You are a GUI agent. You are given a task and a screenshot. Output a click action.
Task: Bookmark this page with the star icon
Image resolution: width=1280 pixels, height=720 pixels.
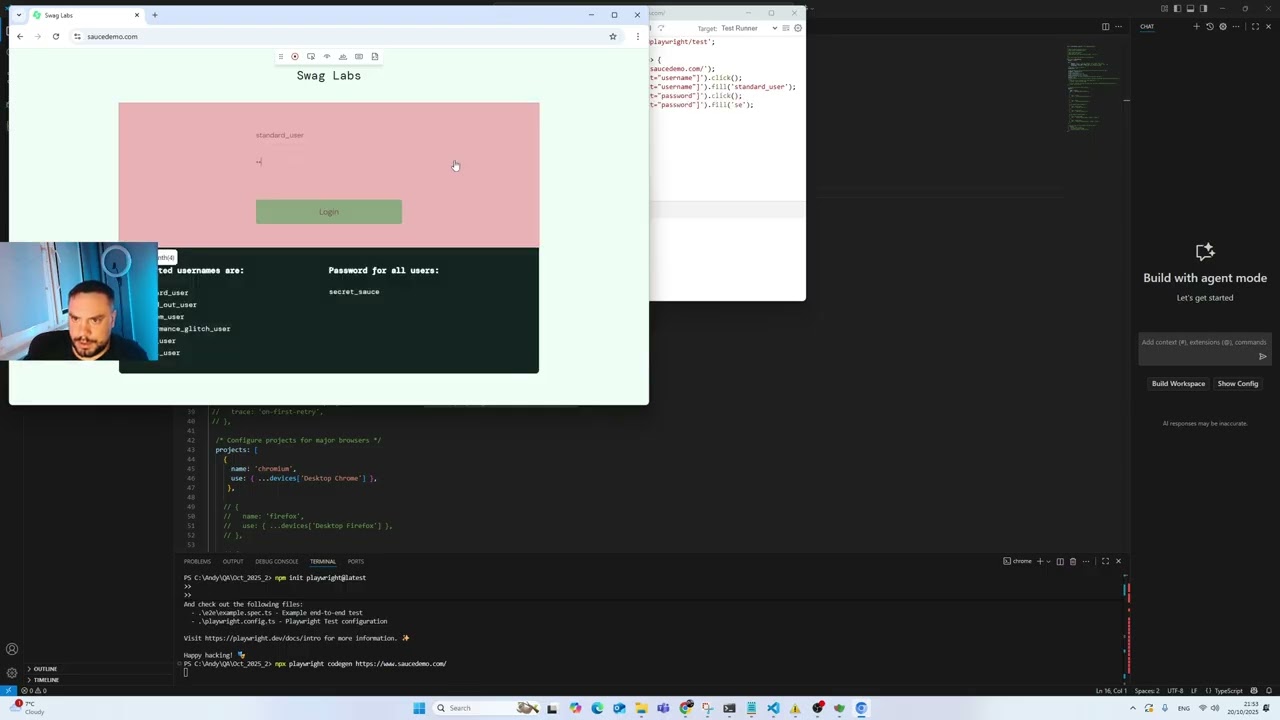coord(613,36)
